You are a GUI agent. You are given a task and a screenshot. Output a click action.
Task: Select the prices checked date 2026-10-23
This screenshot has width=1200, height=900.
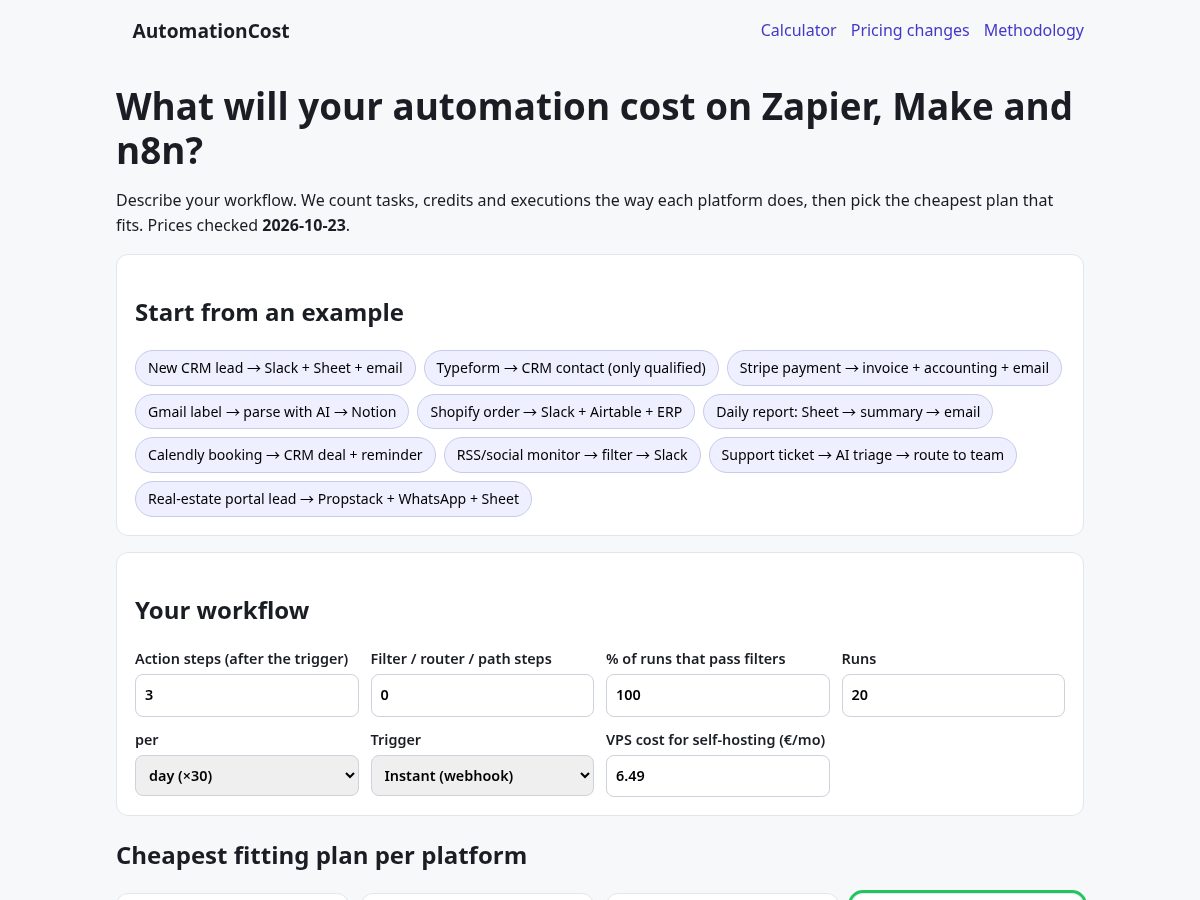[304, 226]
